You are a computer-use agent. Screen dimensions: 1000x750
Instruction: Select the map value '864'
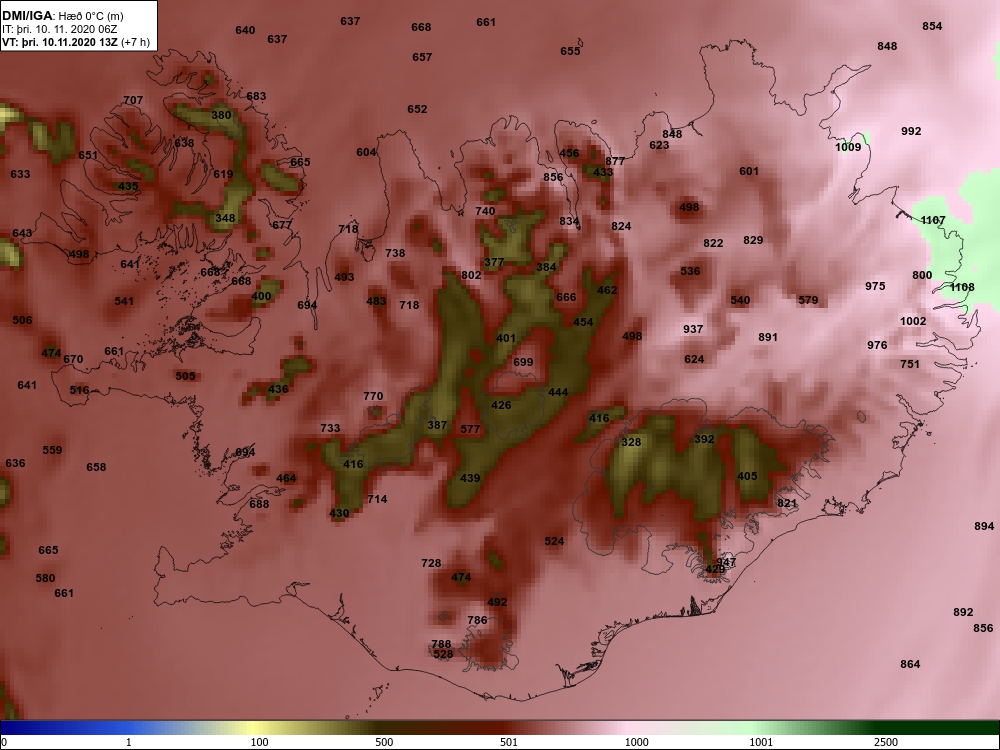point(910,665)
